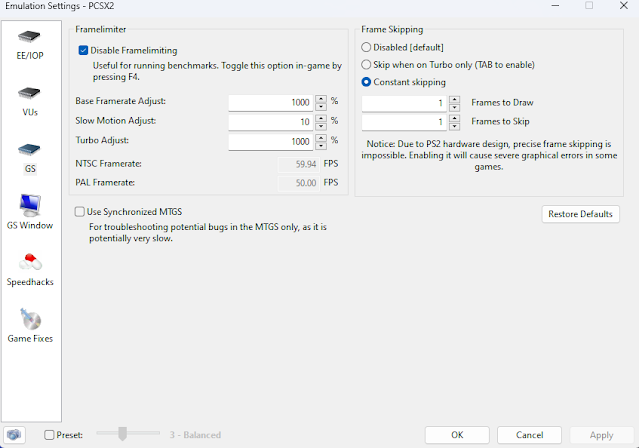Decrease Slow Motion Adjust with down arrow
This screenshot has height=448, width=639.
coord(321,126)
